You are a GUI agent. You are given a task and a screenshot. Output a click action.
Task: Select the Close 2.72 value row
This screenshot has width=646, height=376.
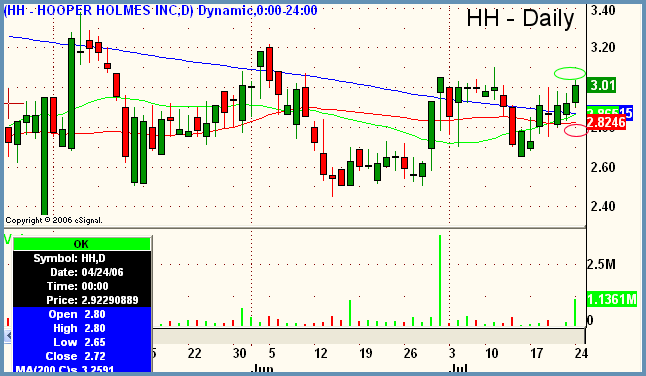[x=82, y=356]
